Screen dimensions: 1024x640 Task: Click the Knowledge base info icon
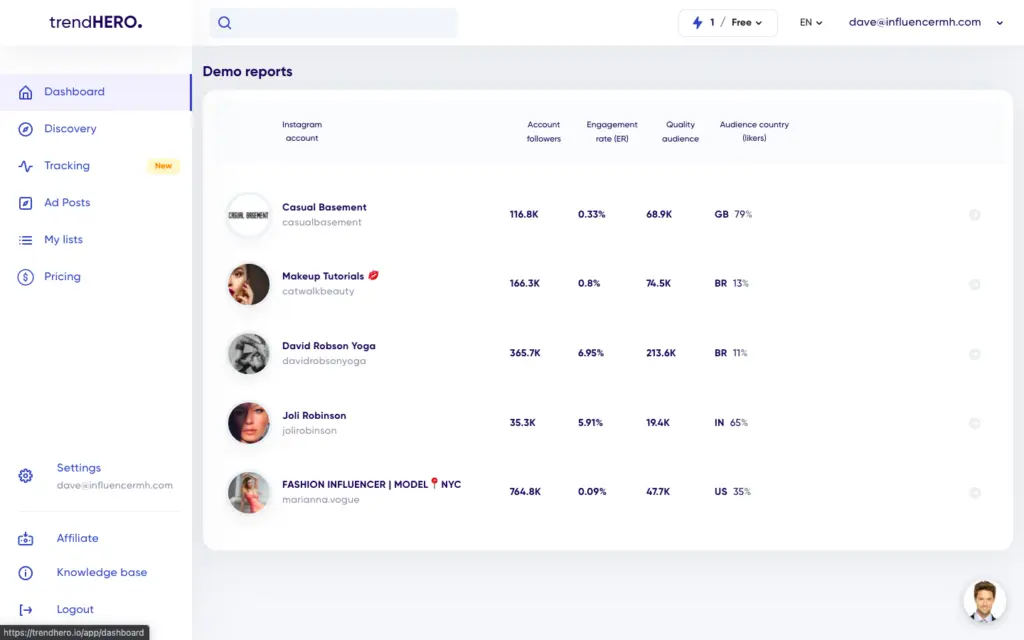pyautogui.click(x=26, y=573)
